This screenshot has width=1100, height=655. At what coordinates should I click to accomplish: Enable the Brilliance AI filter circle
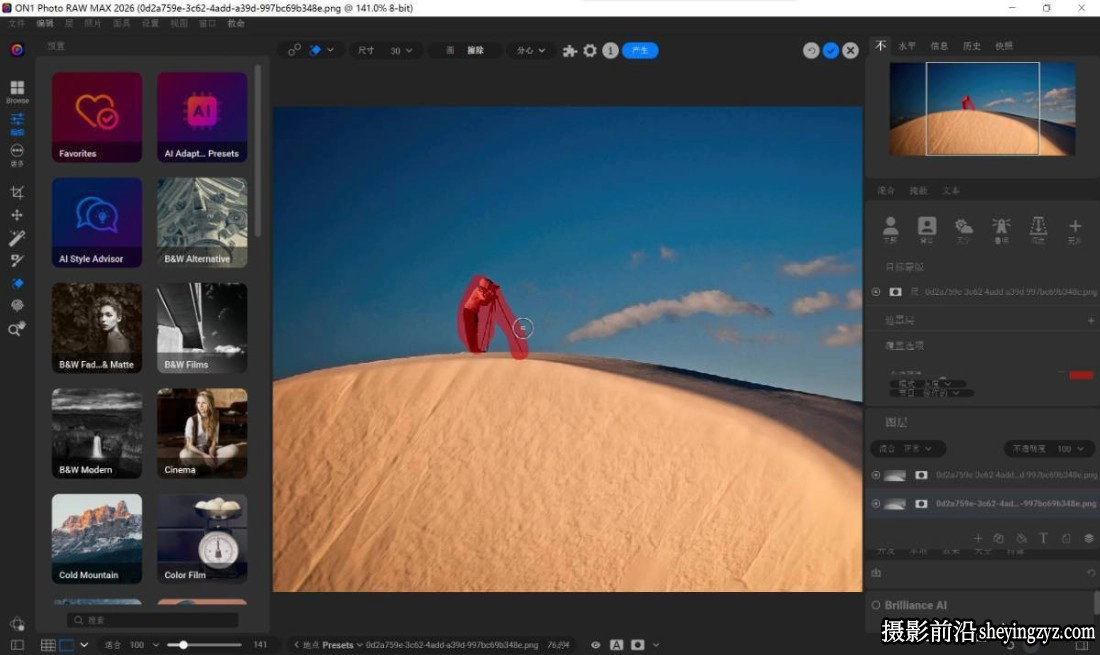point(876,605)
